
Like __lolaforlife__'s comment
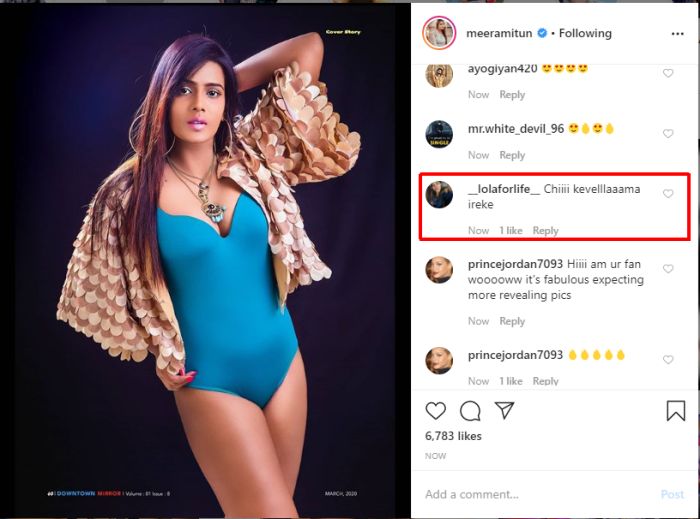[668, 194]
